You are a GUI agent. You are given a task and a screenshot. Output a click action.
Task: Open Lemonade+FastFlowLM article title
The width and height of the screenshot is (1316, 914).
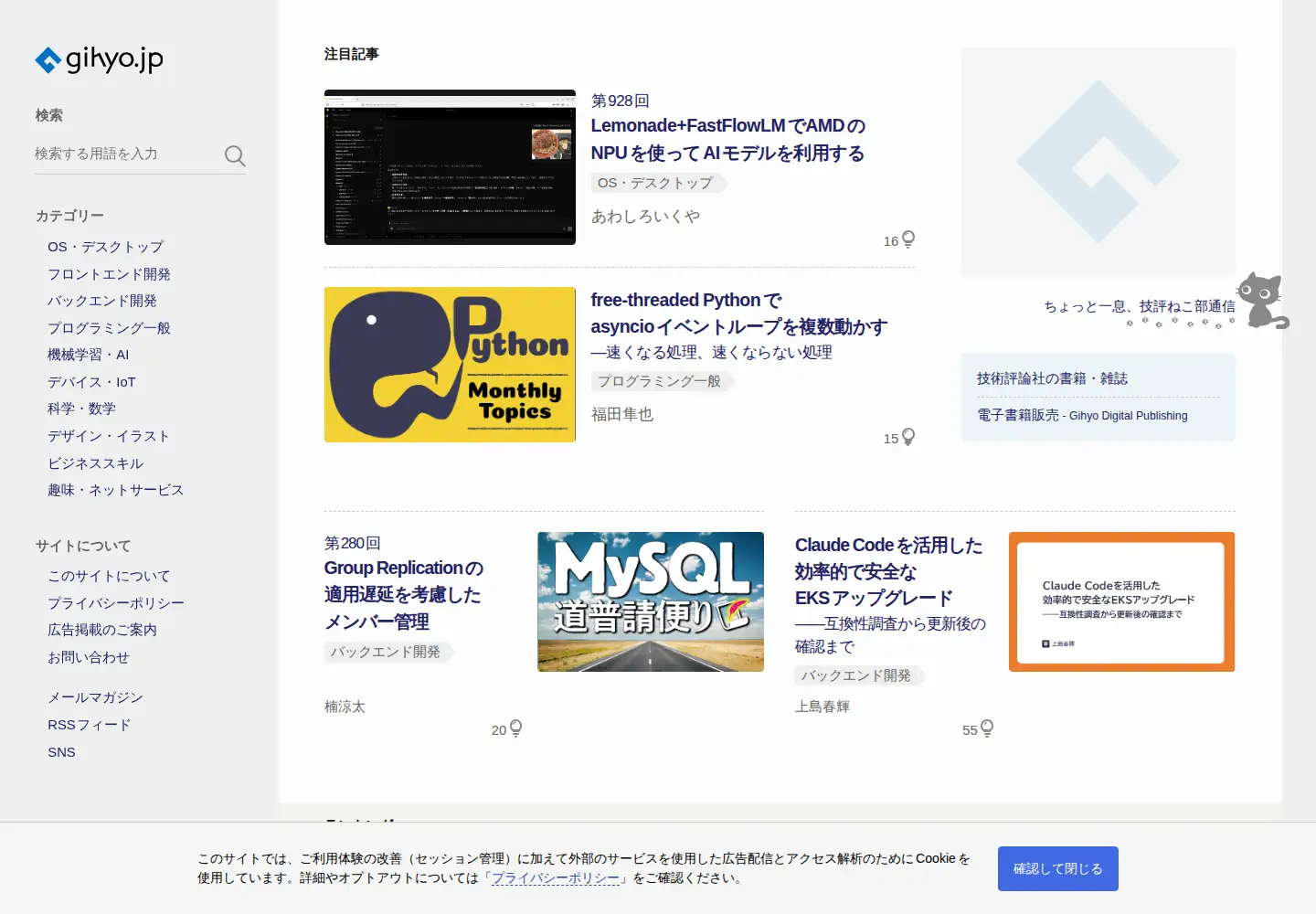pyautogui.click(x=727, y=139)
